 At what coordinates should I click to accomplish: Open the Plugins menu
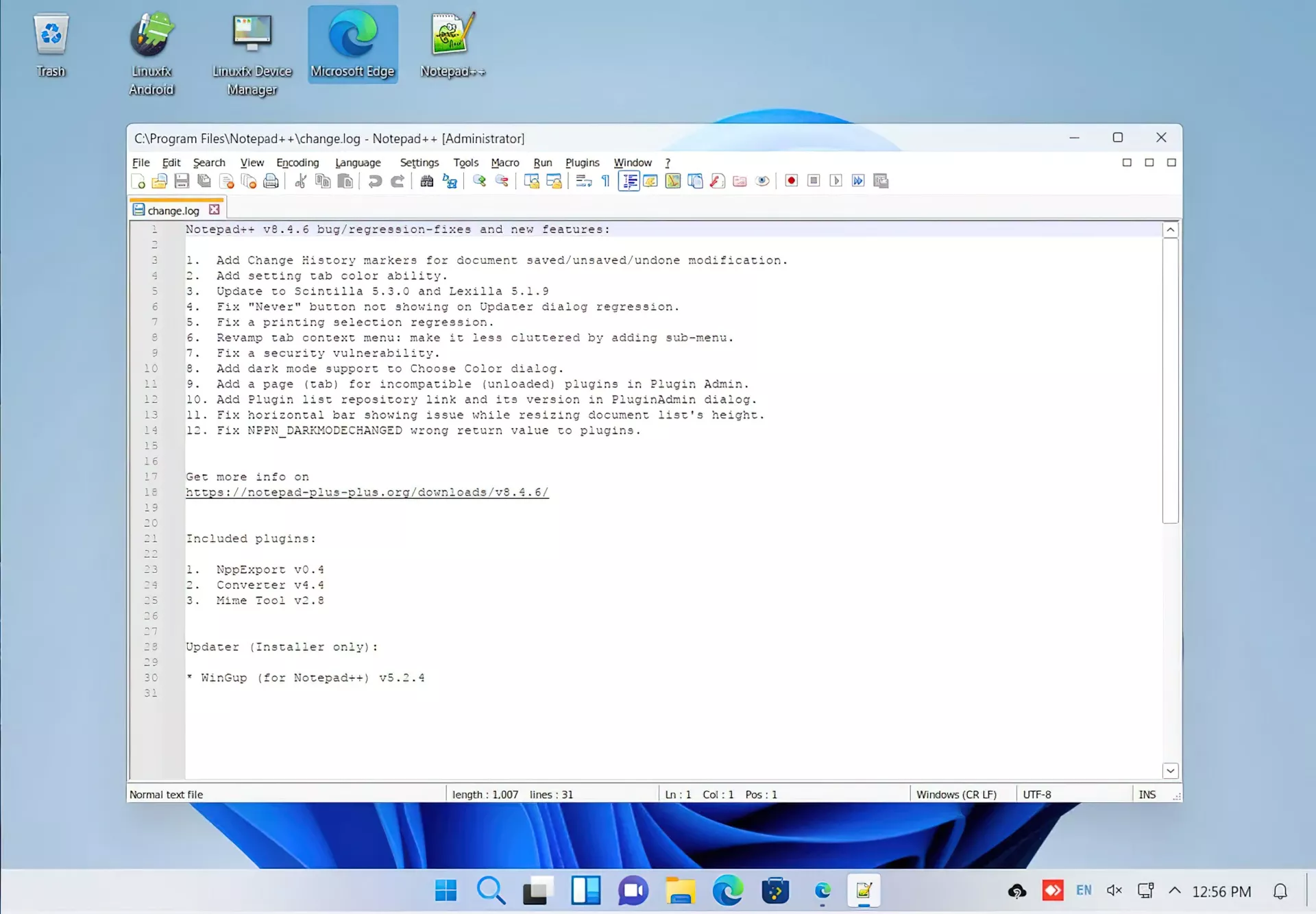[583, 162]
